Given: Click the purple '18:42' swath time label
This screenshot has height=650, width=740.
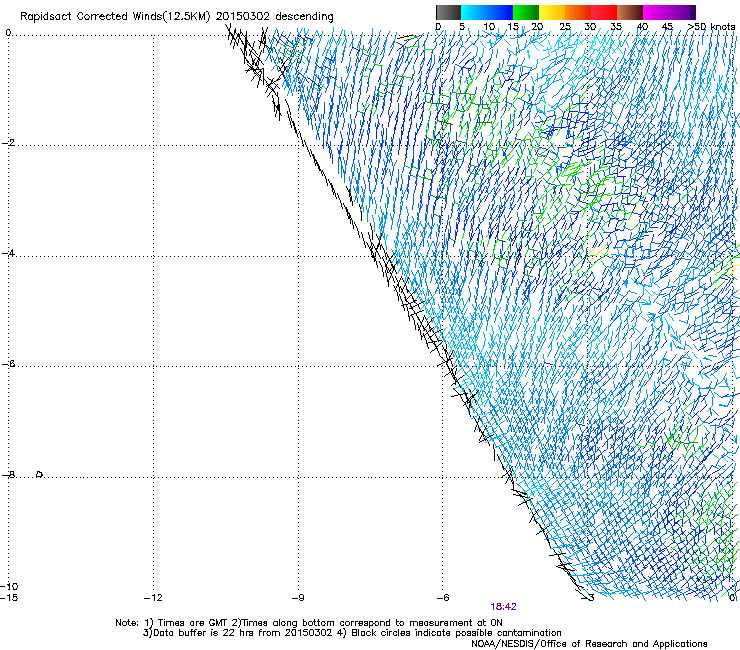Looking at the screenshot, I should point(503,607).
